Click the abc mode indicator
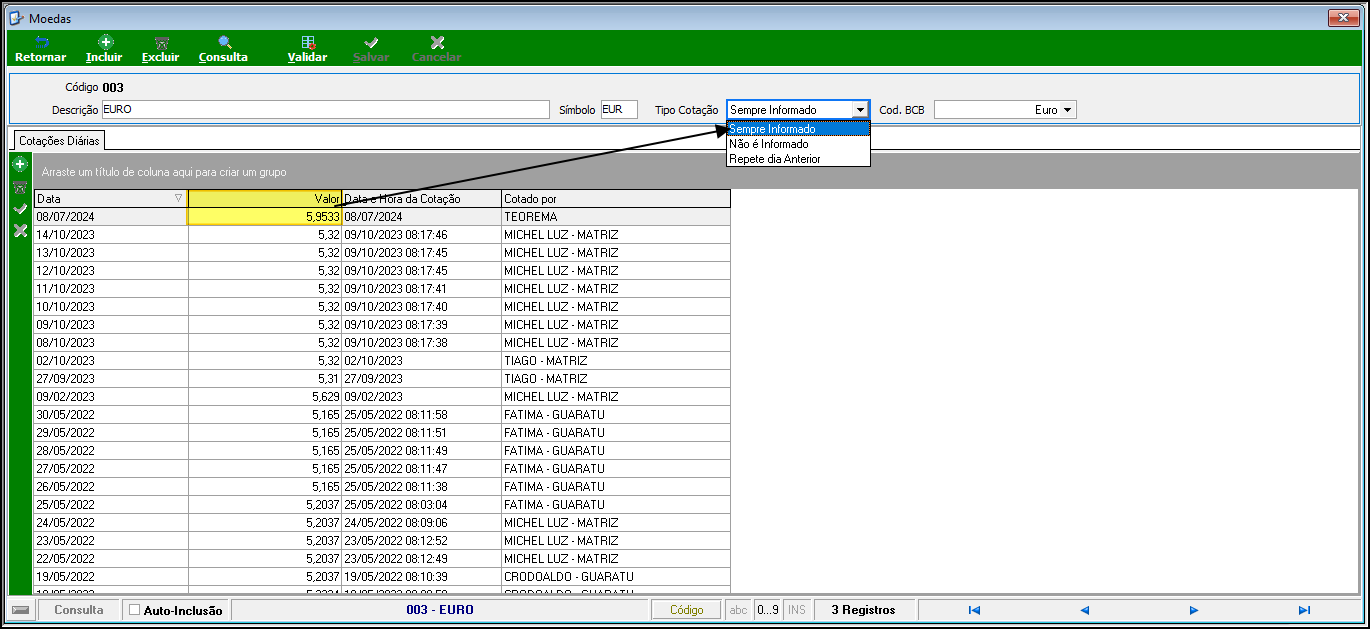Screen dimensions: 1370x629 [x=739, y=610]
